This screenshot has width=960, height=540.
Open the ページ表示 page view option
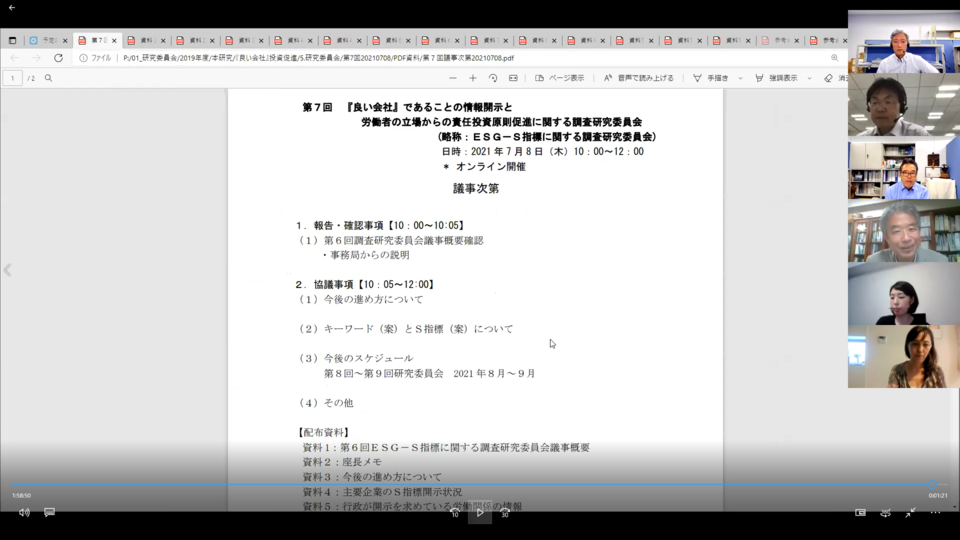(x=560, y=78)
